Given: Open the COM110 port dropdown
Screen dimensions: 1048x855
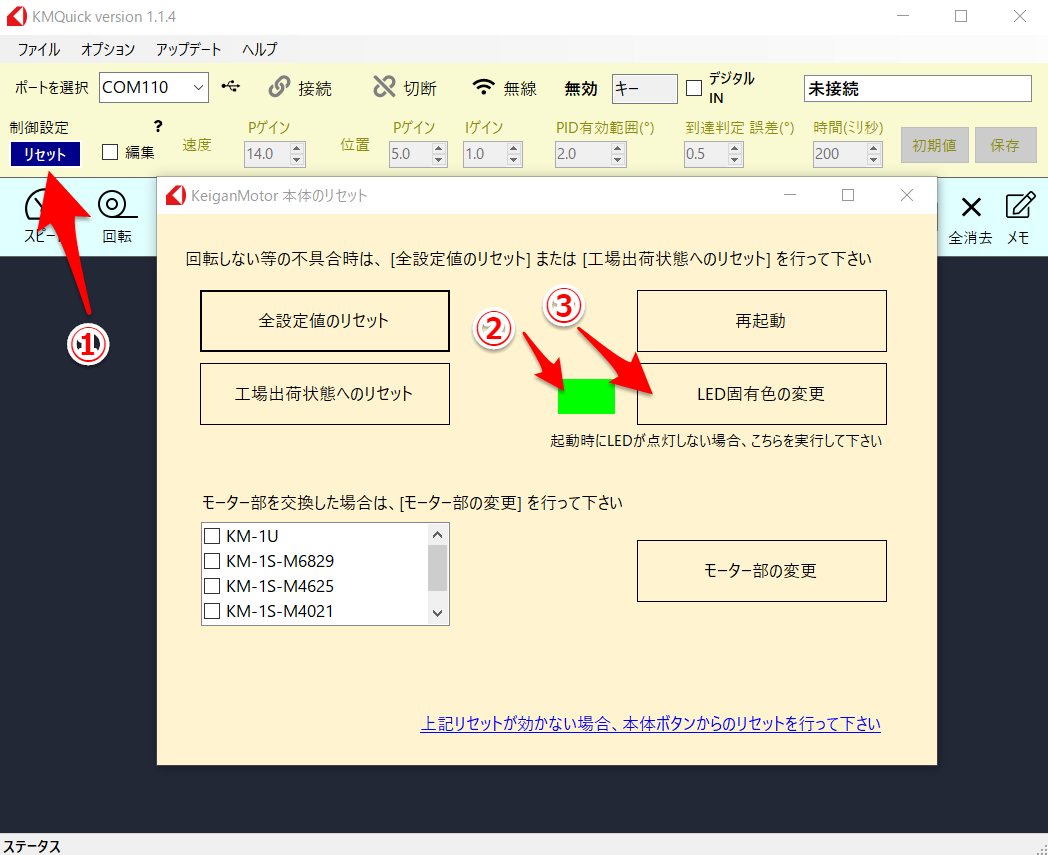Looking at the screenshot, I should pos(198,88).
